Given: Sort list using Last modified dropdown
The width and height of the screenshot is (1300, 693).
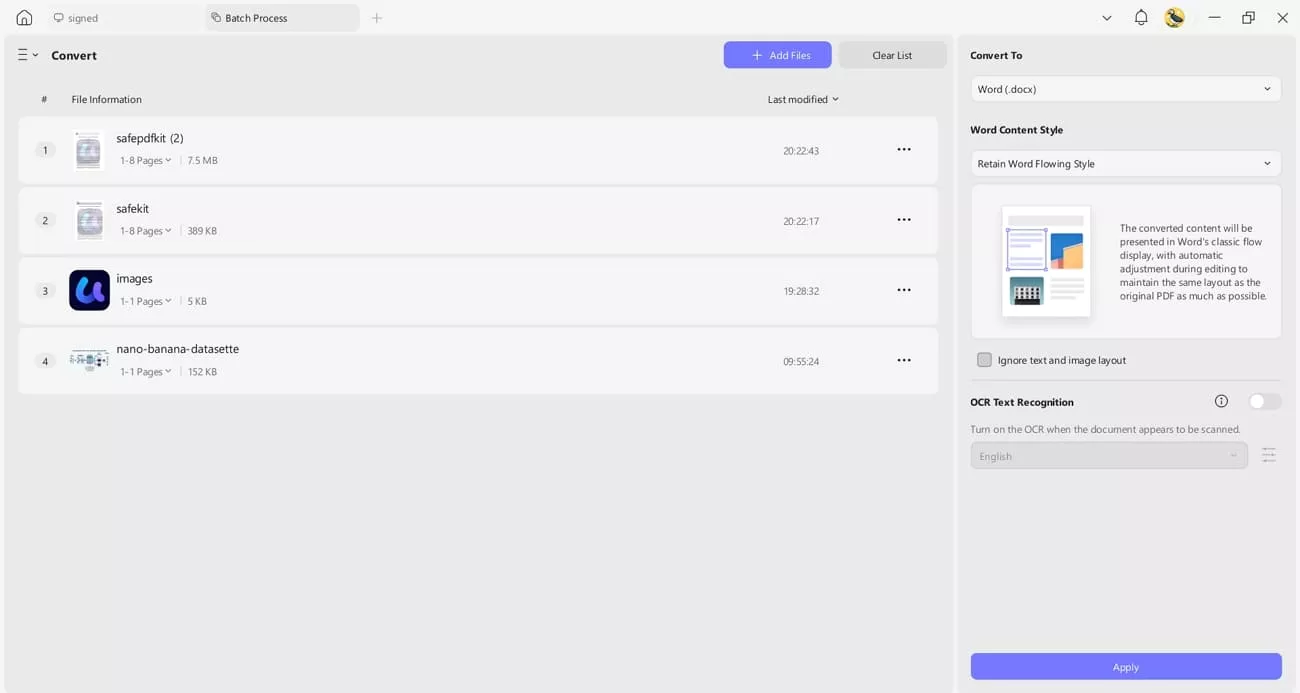Looking at the screenshot, I should pyautogui.click(x=802, y=99).
